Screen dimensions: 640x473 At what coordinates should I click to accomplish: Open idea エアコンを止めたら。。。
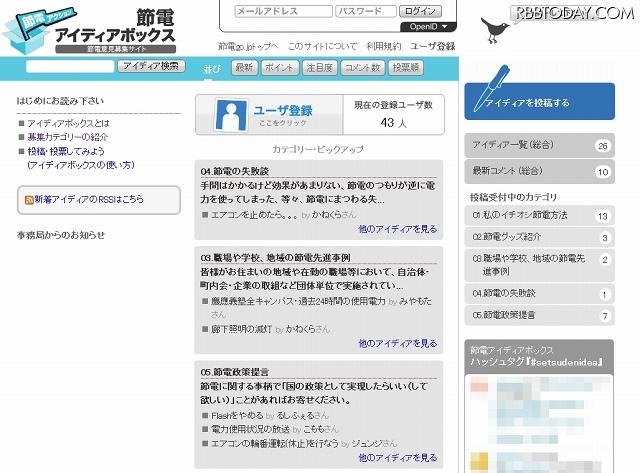(x=254, y=215)
